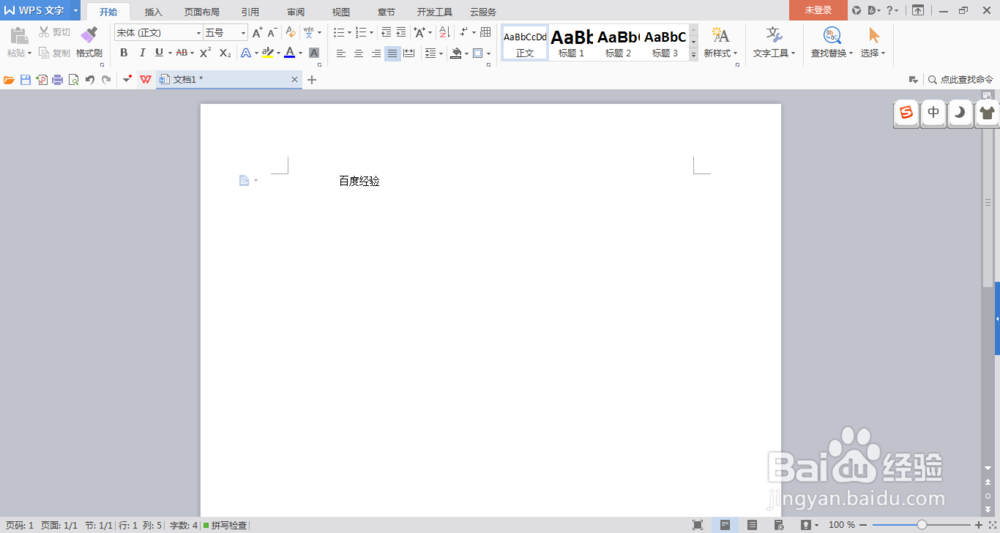The width and height of the screenshot is (1000, 533).
Task: Open Find and Replace (查找替换) dropdown
Action: coord(832,54)
